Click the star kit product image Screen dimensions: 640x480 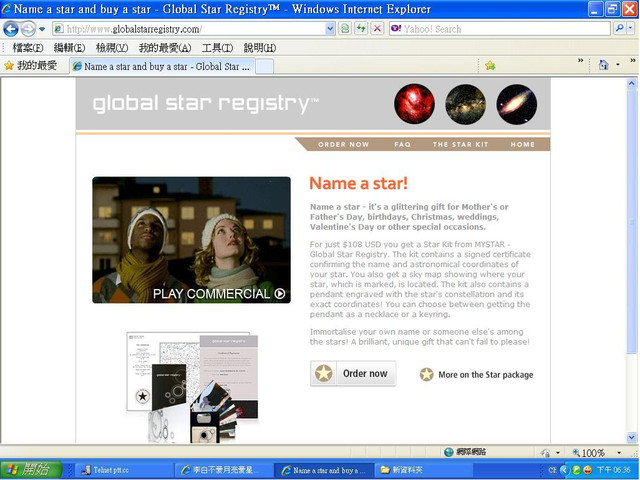pos(192,387)
